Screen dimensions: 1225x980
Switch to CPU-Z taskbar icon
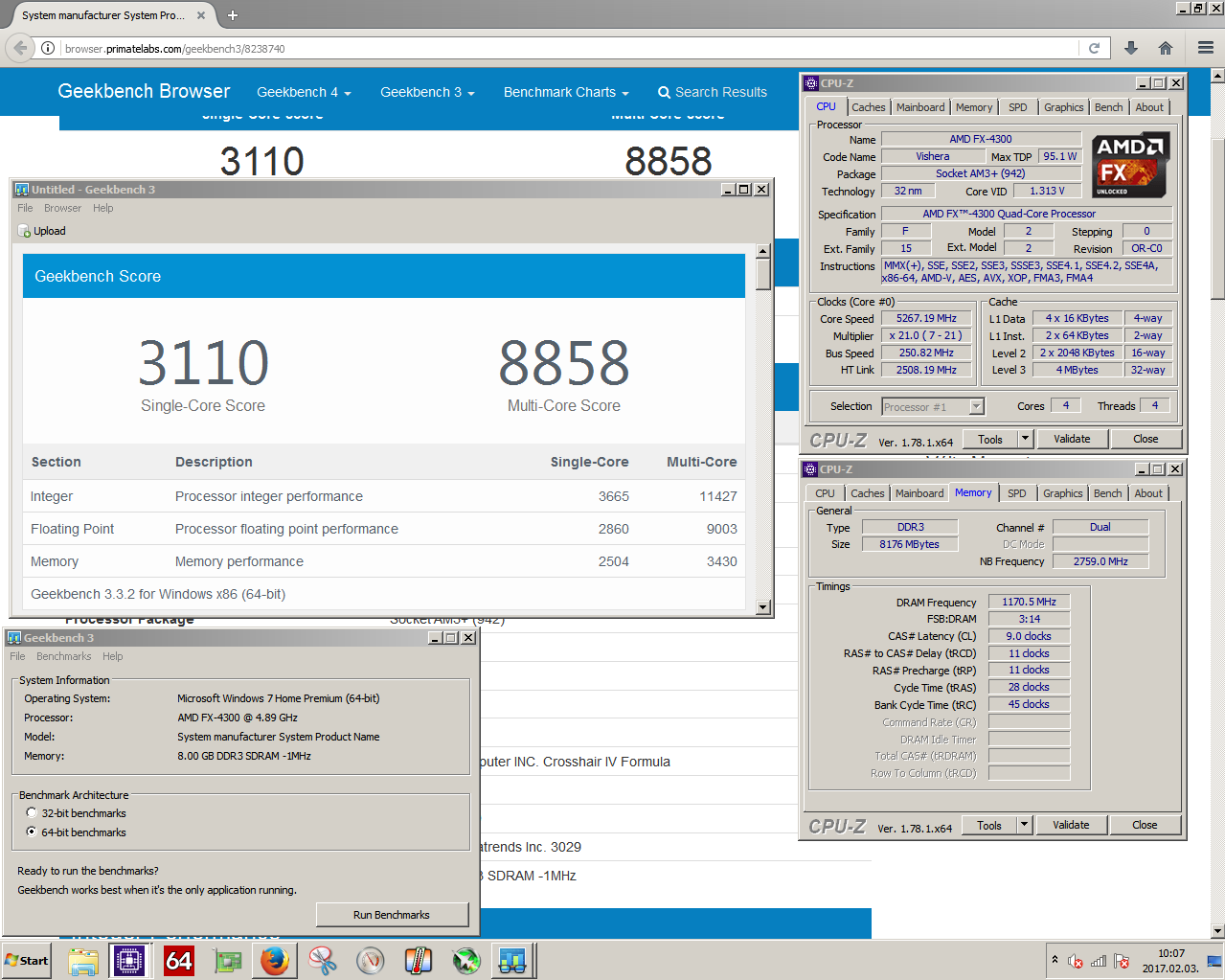pyautogui.click(x=129, y=961)
